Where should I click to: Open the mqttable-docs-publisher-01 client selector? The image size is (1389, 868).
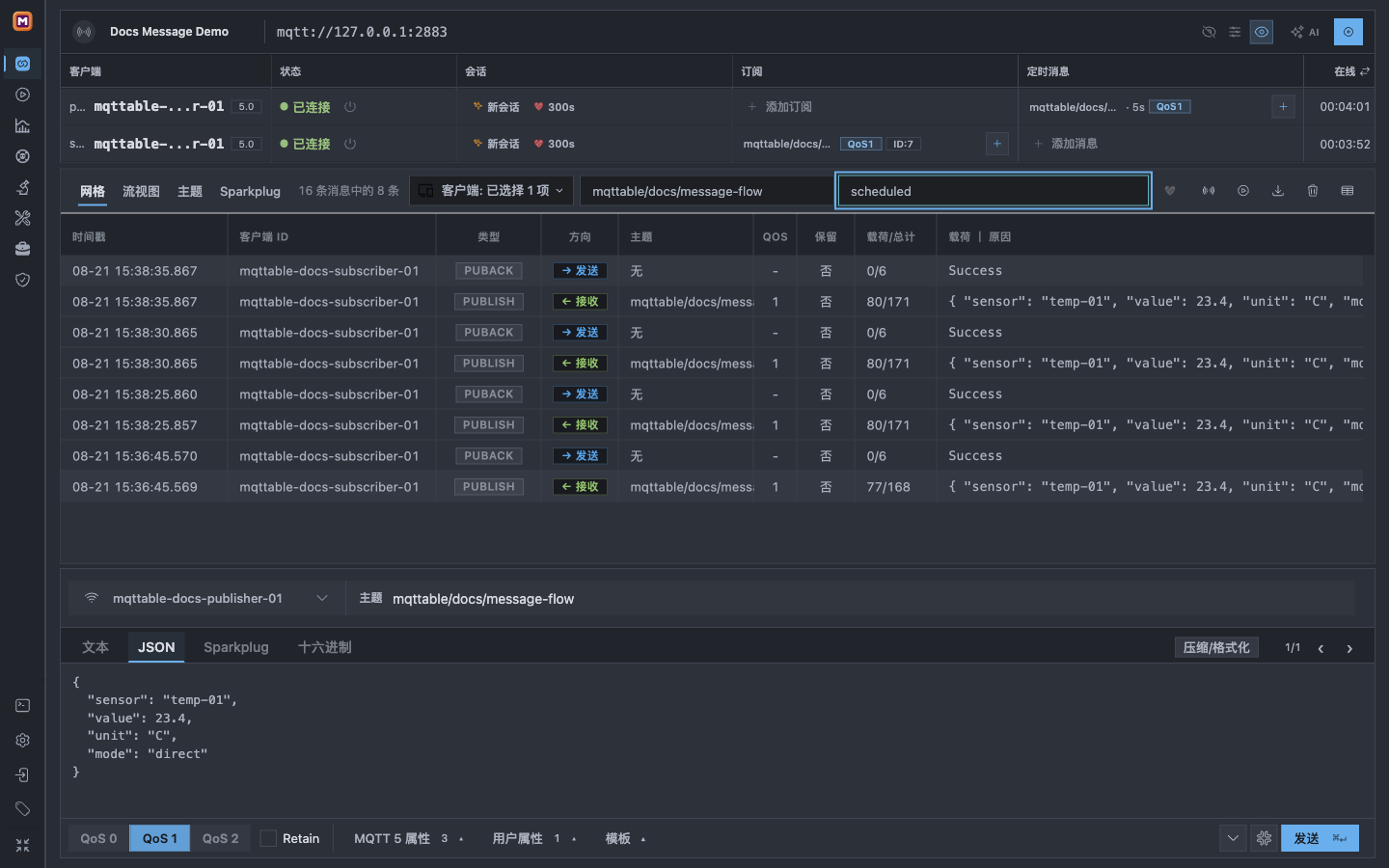click(x=207, y=599)
